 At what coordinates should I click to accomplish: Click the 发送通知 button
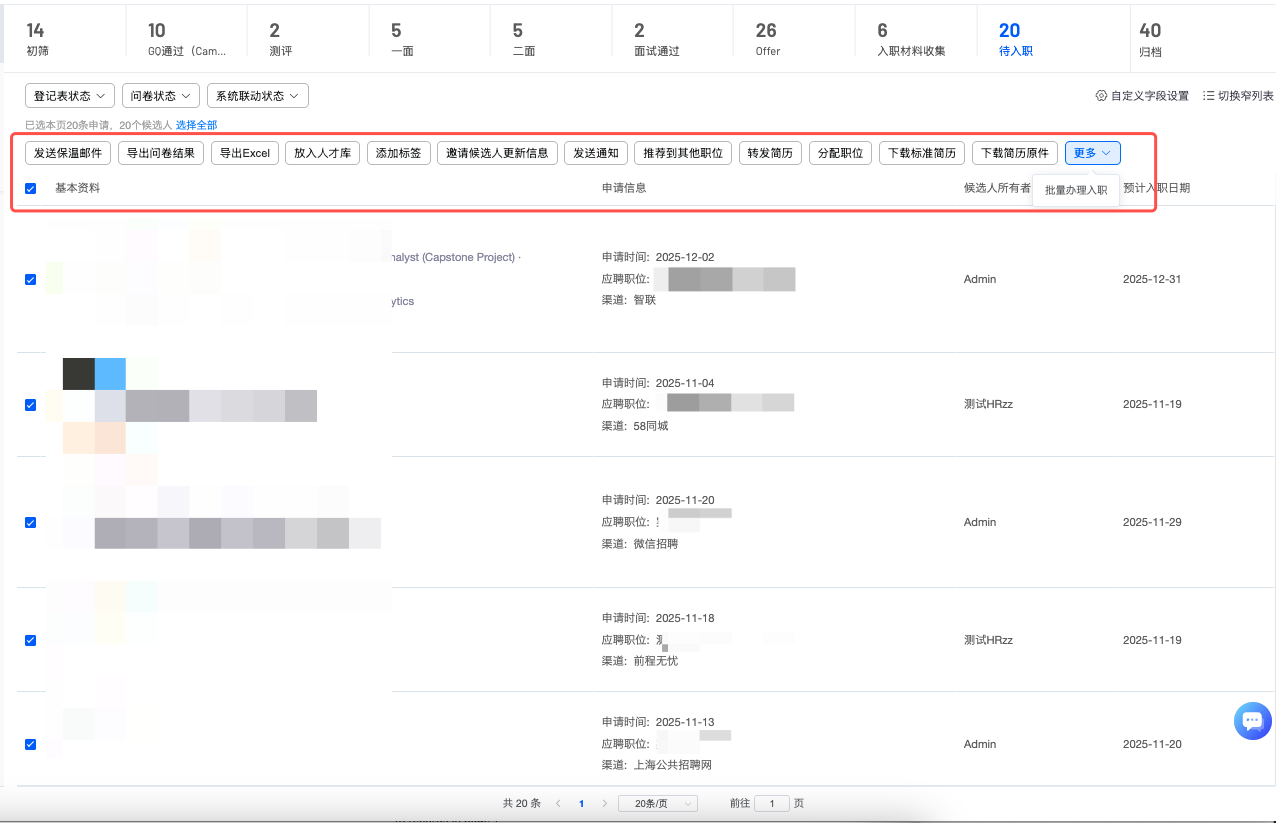click(596, 153)
